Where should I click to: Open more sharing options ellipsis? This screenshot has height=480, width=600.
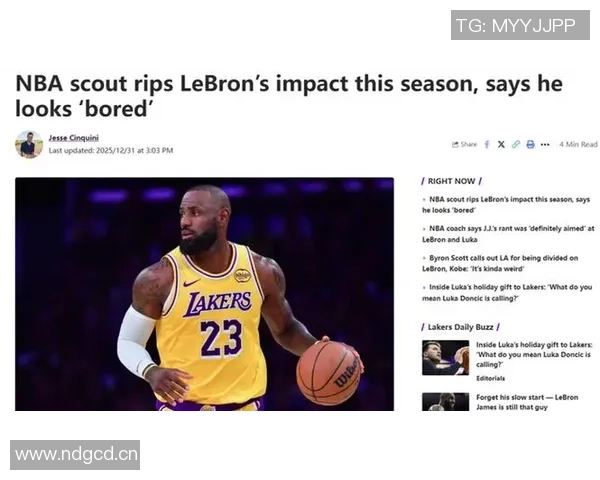pyautogui.click(x=545, y=145)
